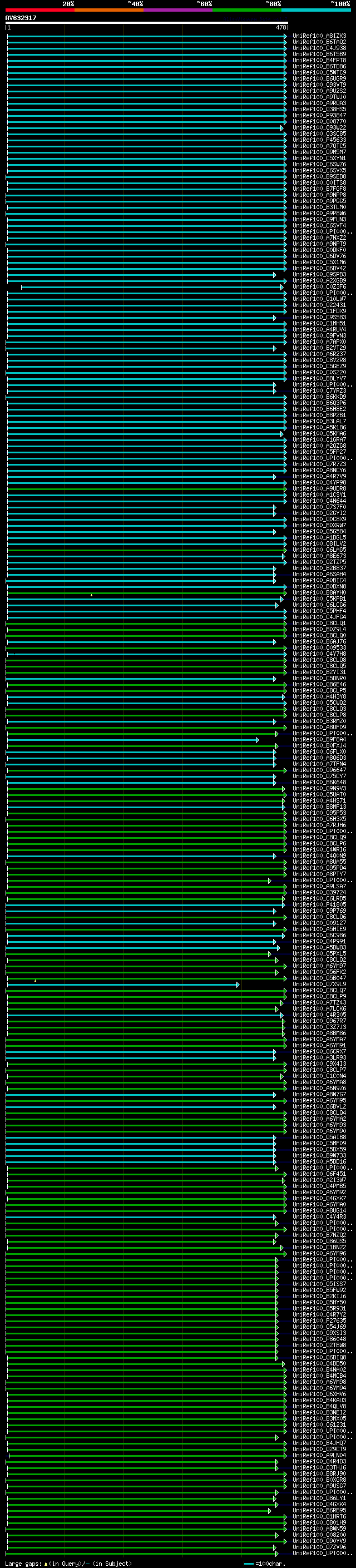Select the white AV632317 query bar

(x=147, y=23)
